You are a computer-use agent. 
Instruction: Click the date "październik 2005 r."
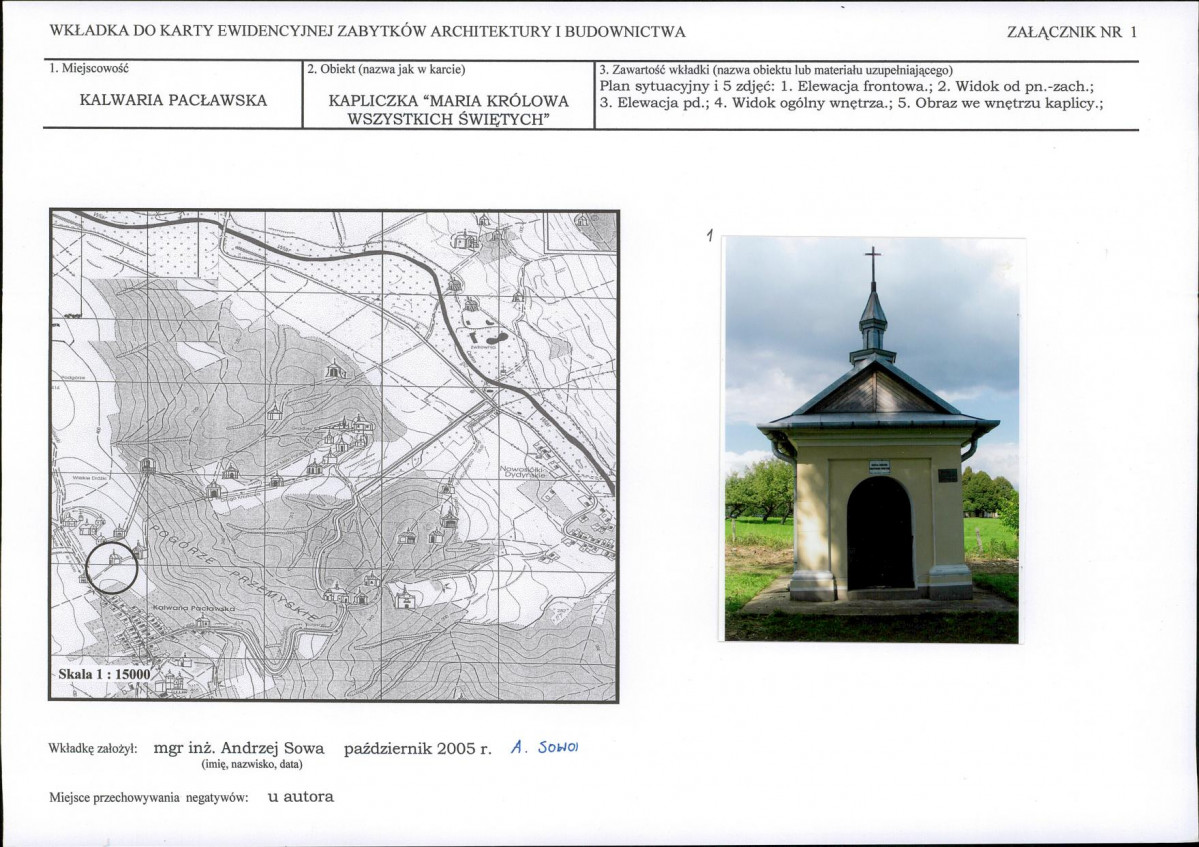pos(417,748)
